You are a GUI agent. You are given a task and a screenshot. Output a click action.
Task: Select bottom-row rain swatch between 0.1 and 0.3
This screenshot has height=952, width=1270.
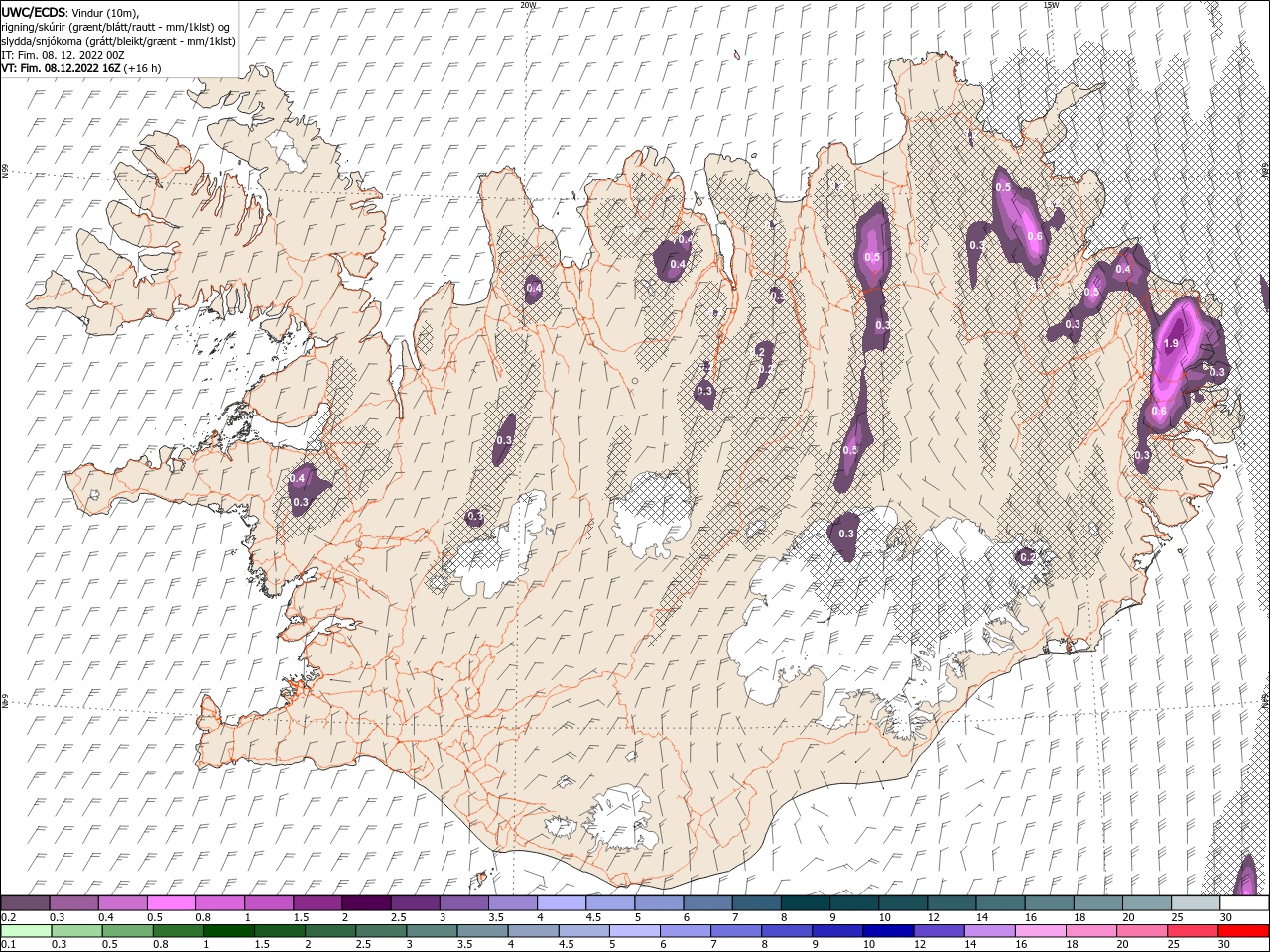[x=25, y=932]
